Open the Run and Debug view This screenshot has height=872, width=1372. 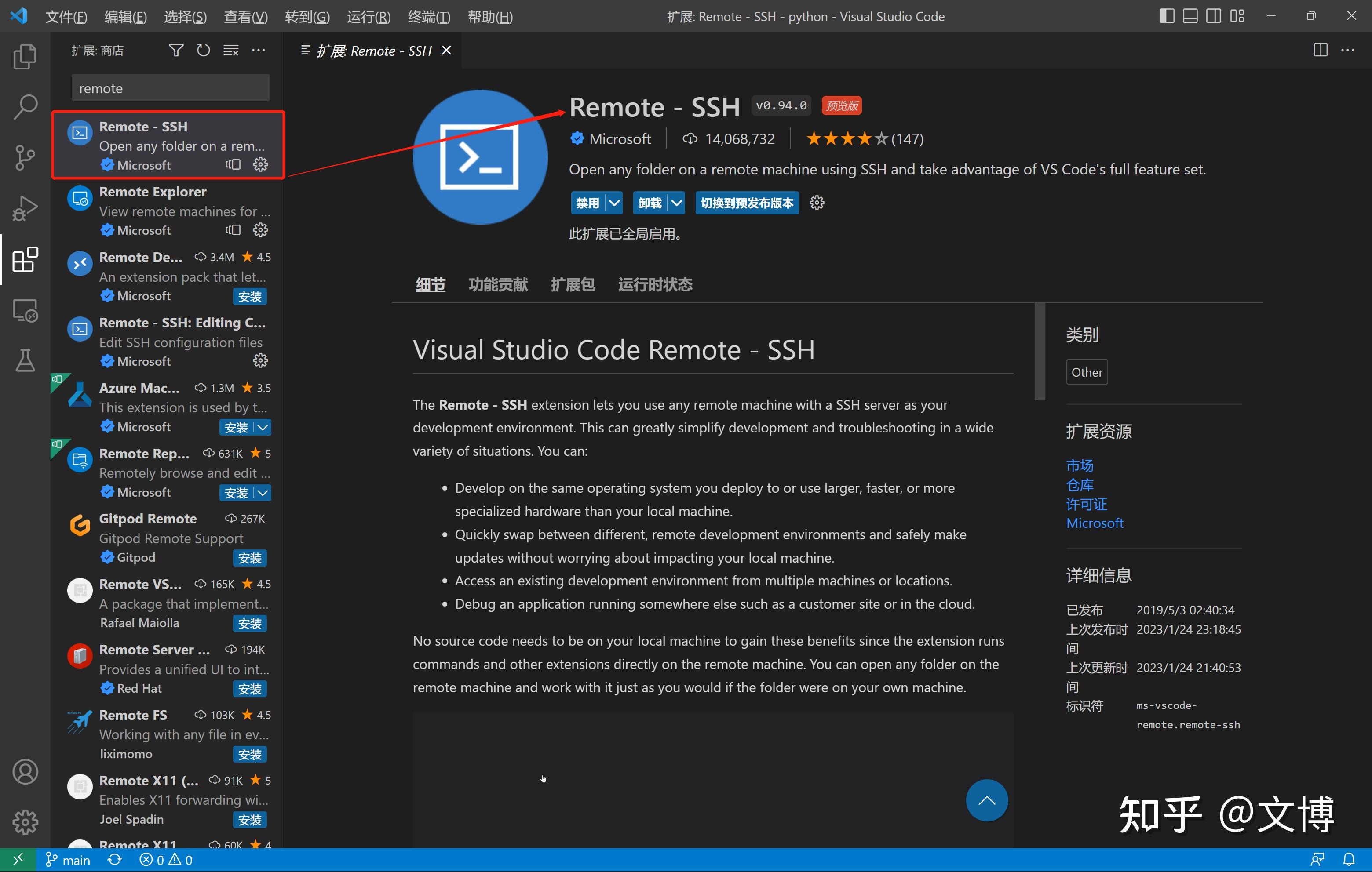(25, 208)
